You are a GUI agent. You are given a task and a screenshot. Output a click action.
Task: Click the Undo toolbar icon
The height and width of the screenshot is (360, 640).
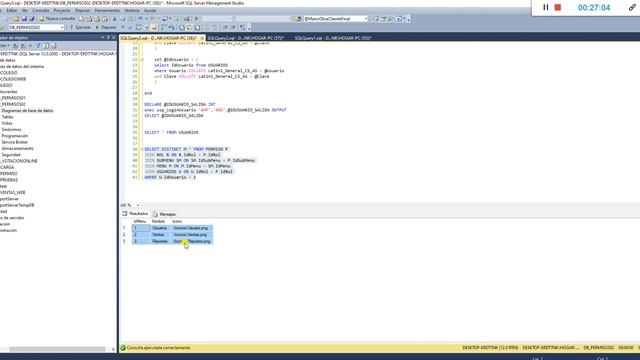tap(140, 19)
